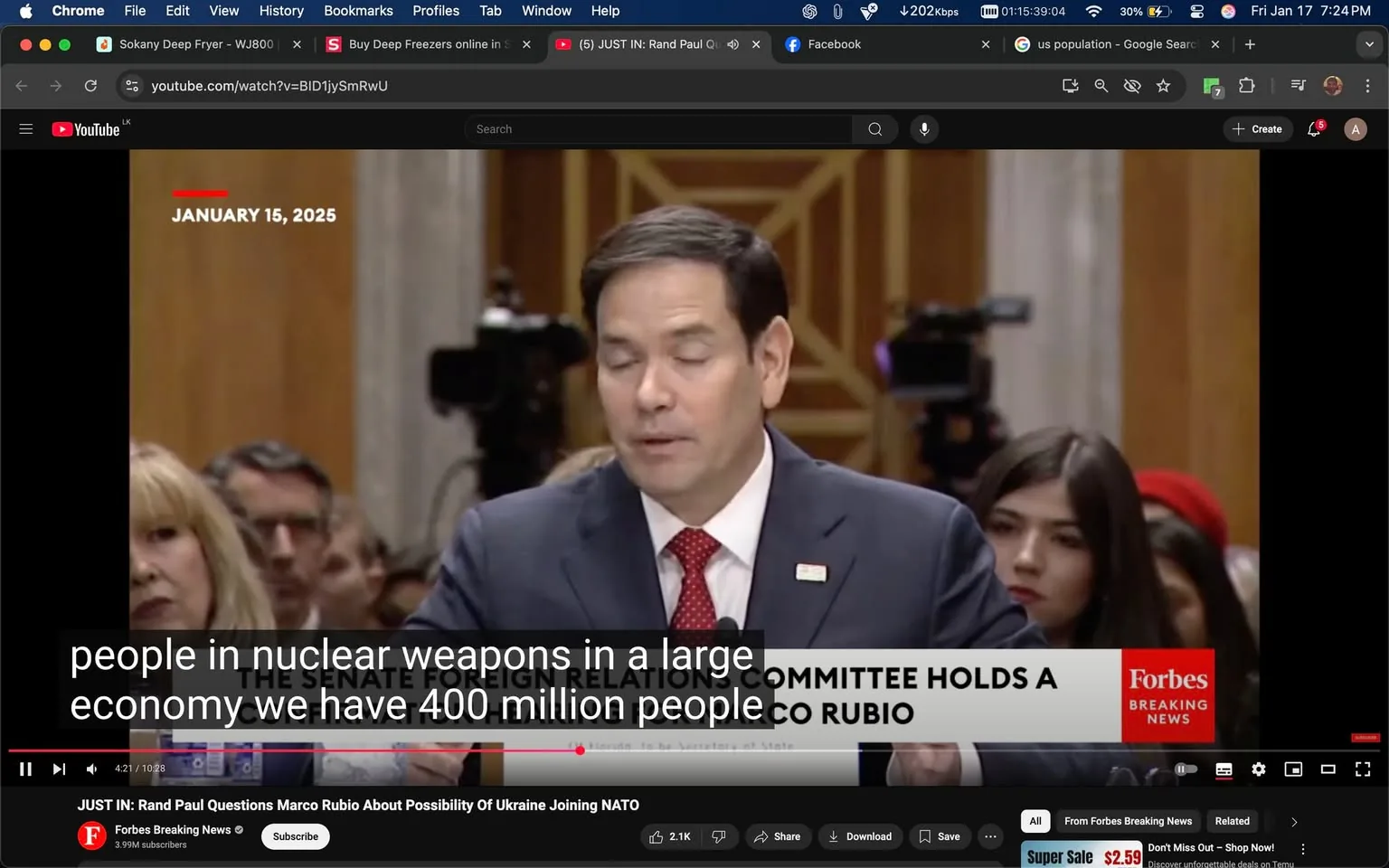Click the Share button below the video
Image resolution: width=1389 pixels, height=868 pixels.
[x=778, y=836]
